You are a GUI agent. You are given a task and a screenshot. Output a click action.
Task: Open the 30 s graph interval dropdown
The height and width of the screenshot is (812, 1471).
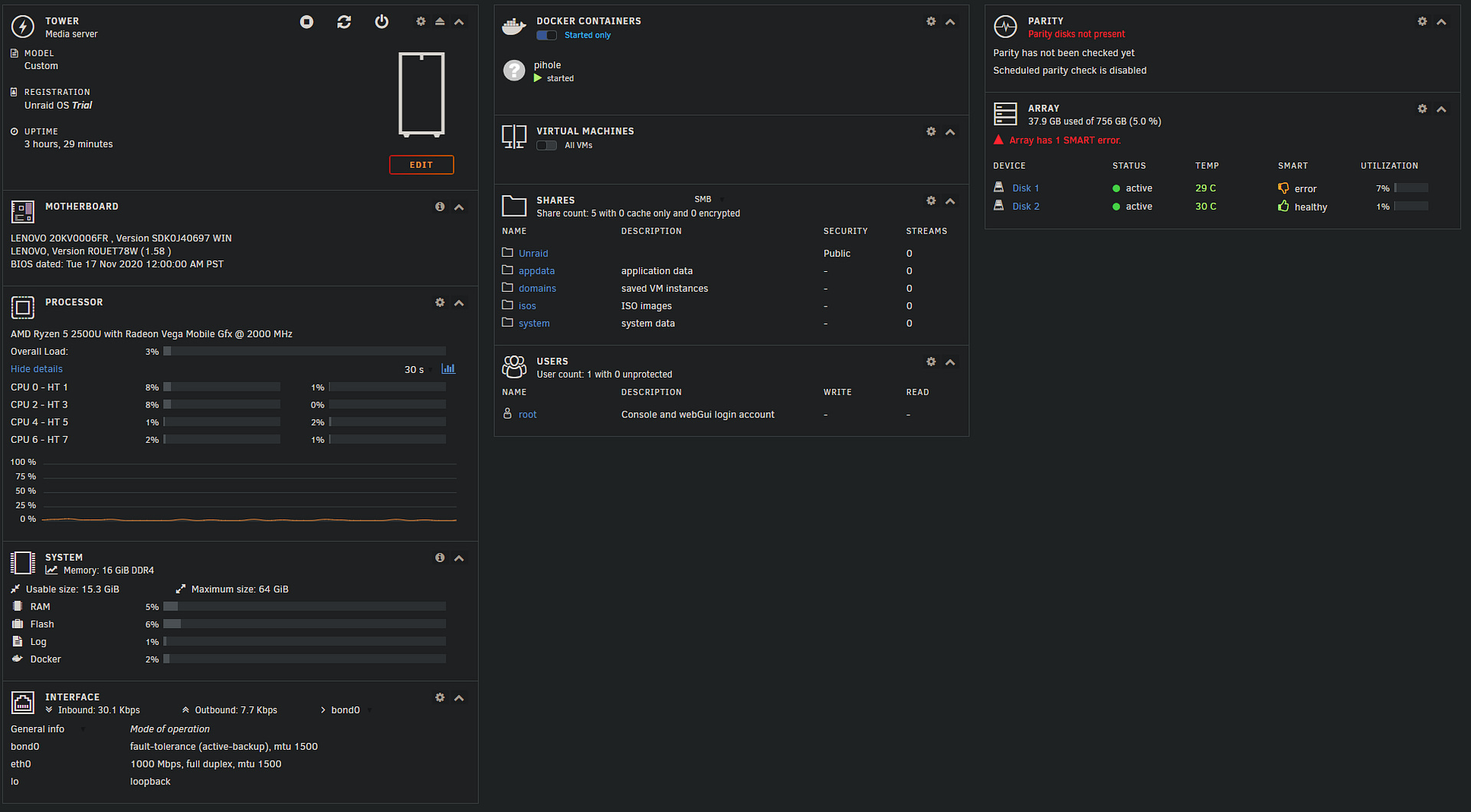pos(418,370)
